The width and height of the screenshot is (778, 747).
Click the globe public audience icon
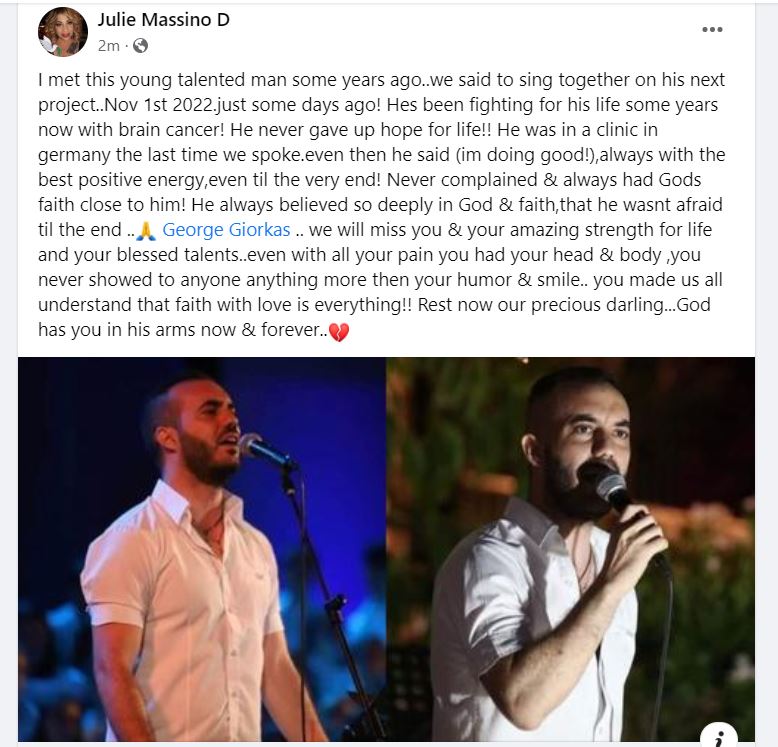140,46
